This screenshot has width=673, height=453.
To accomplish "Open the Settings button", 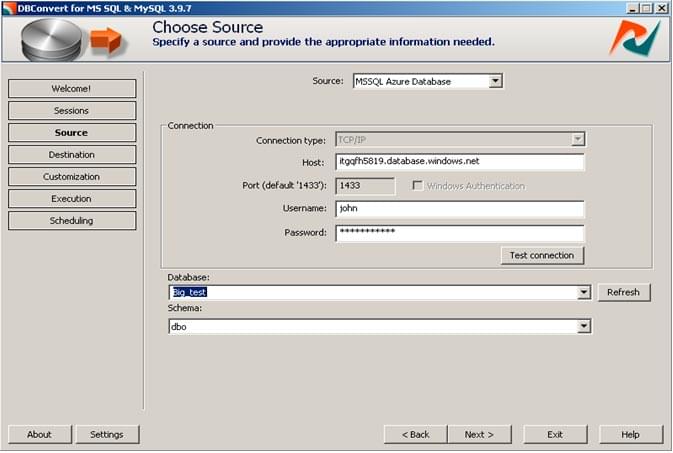I will pos(107,435).
